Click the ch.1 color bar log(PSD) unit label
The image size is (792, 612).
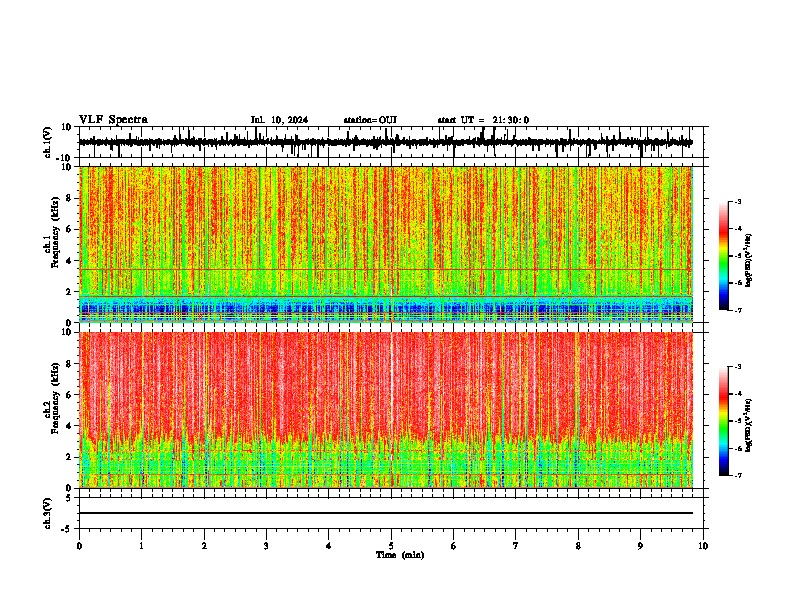pos(749,260)
